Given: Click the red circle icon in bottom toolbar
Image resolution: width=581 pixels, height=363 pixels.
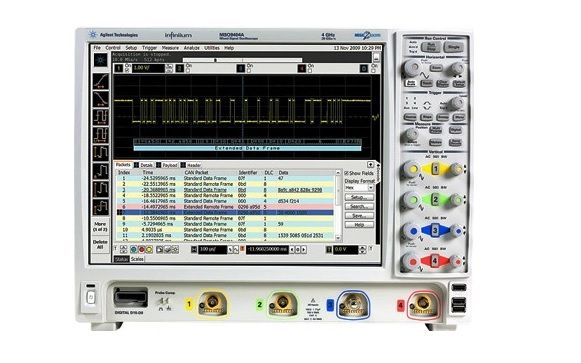Looking at the screenshot, I should (x=141, y=250).
